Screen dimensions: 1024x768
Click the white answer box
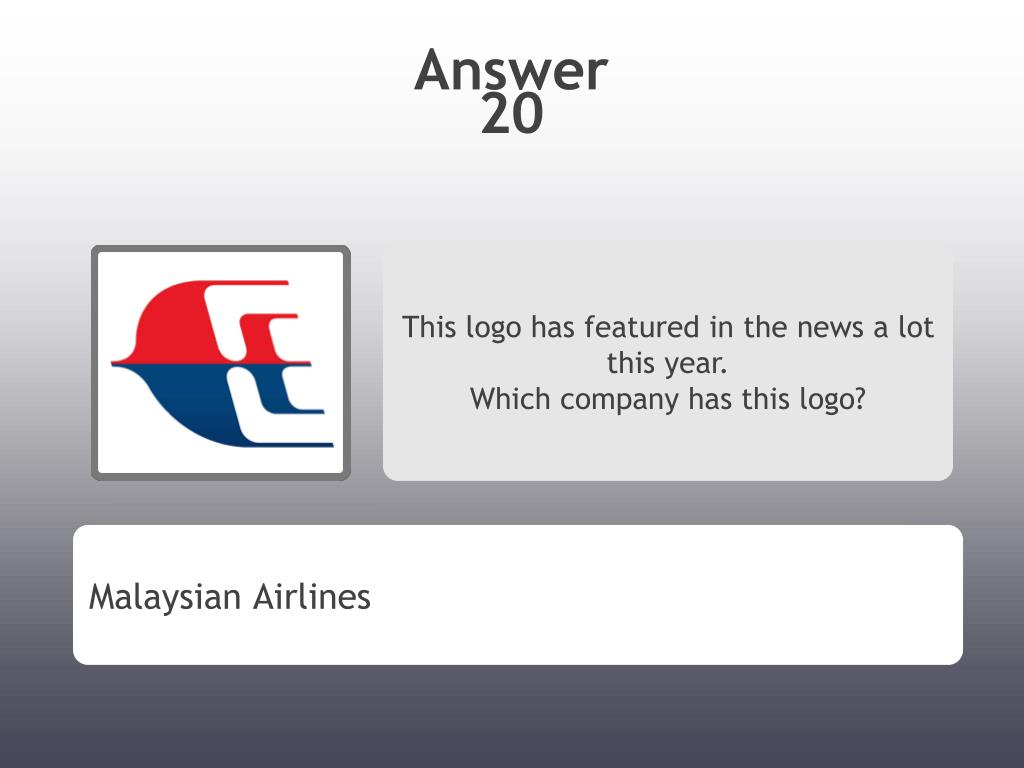click(518, 595)
